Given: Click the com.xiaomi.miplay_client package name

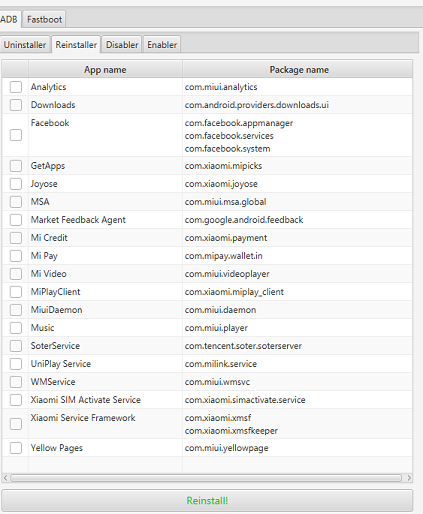Looking at the screenshot, I should click(x=234, y=292).
